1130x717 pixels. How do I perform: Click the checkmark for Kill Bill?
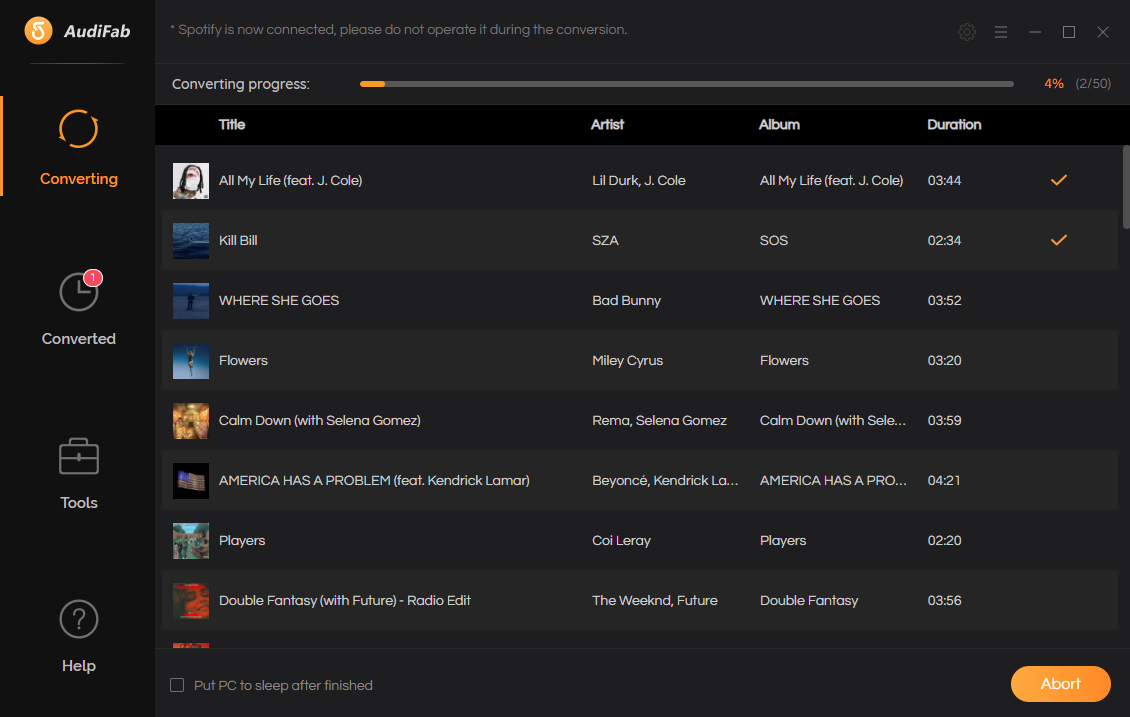(1058, 240)
